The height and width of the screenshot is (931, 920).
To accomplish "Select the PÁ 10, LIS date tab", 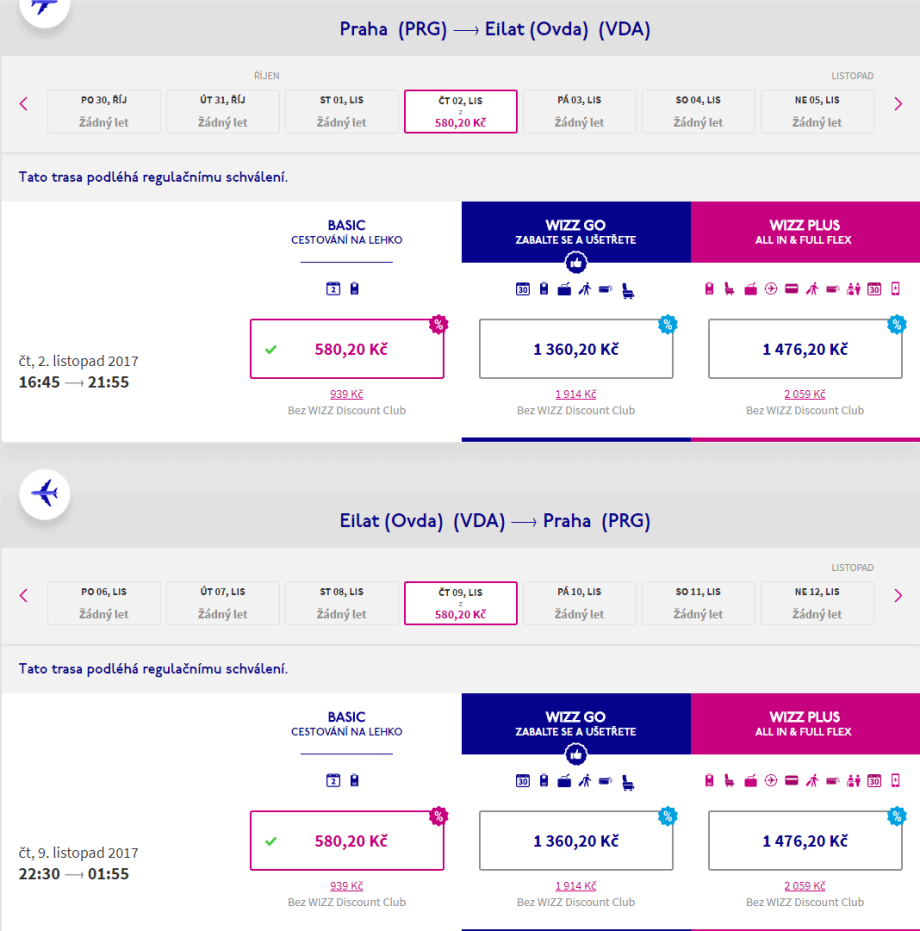I will 579,603.
